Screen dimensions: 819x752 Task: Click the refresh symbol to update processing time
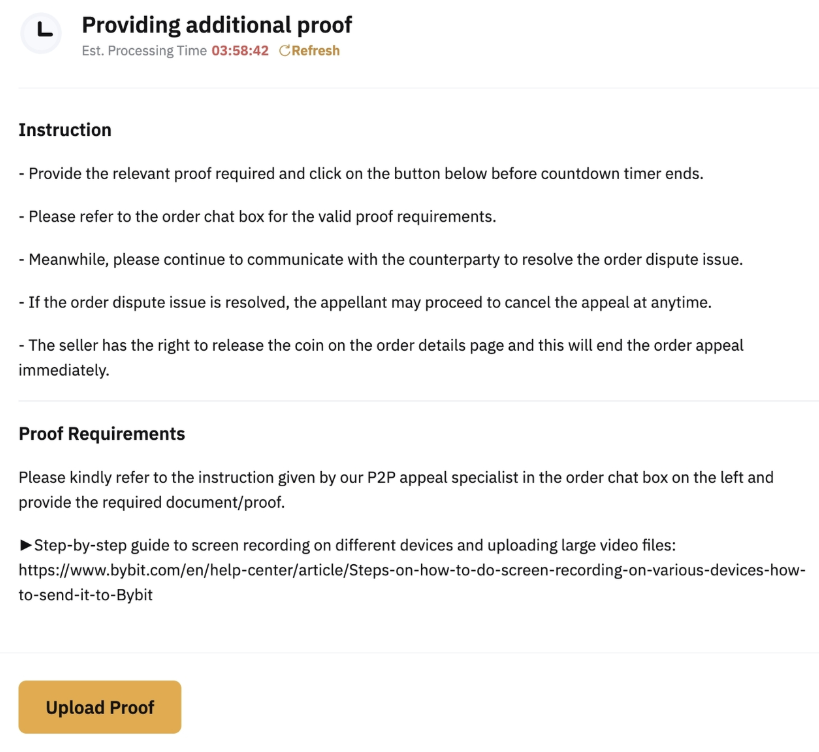[285, 50]
